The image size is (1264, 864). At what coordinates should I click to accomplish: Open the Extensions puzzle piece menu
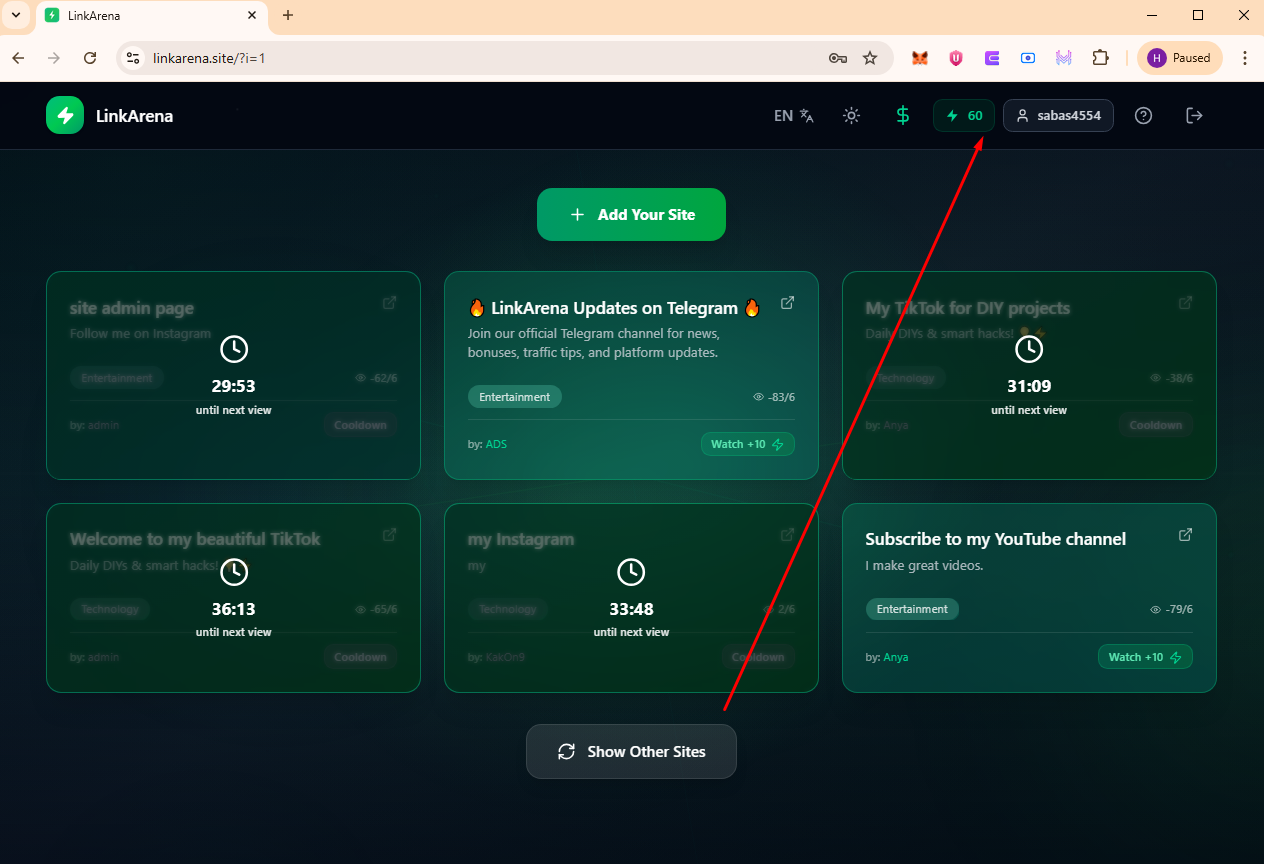(x=1100, y=58)
